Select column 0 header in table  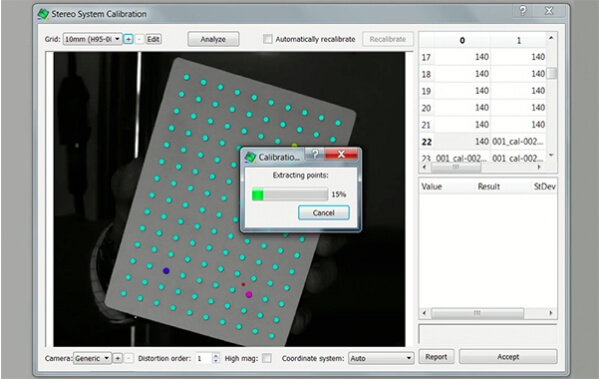[x=462, y=40]
